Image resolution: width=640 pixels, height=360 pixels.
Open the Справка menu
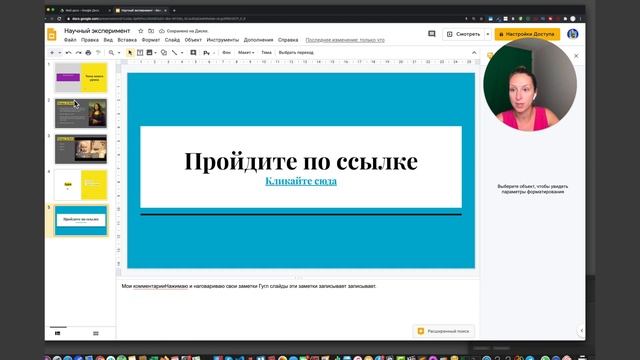(x=288, y=40)
